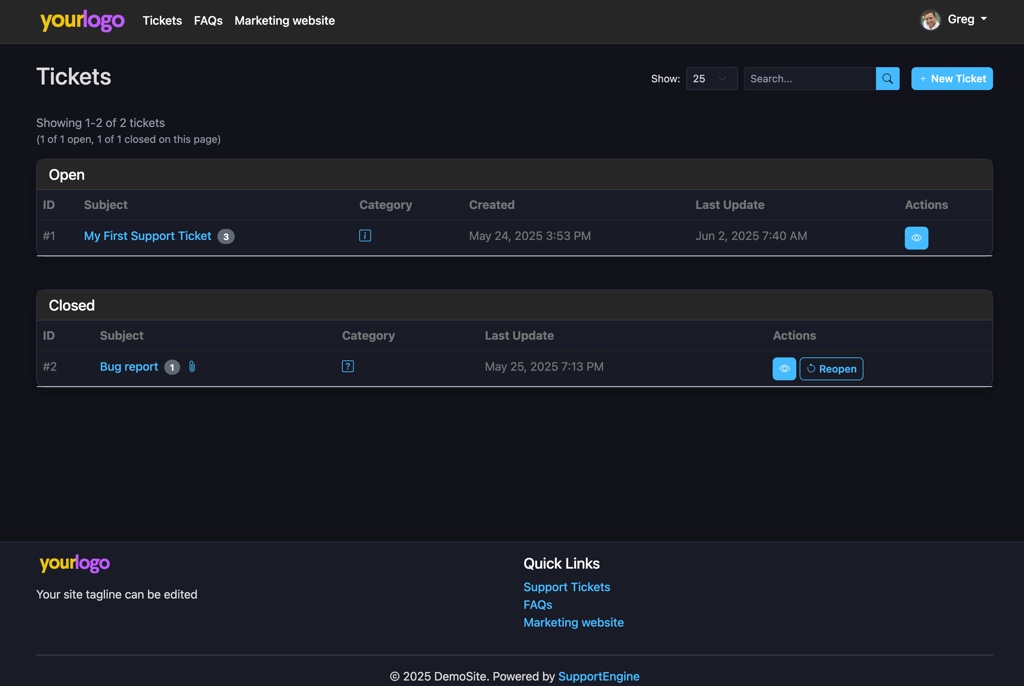
Task: Open Support Tickets under Quick Links
Action: tap(566, 587)
